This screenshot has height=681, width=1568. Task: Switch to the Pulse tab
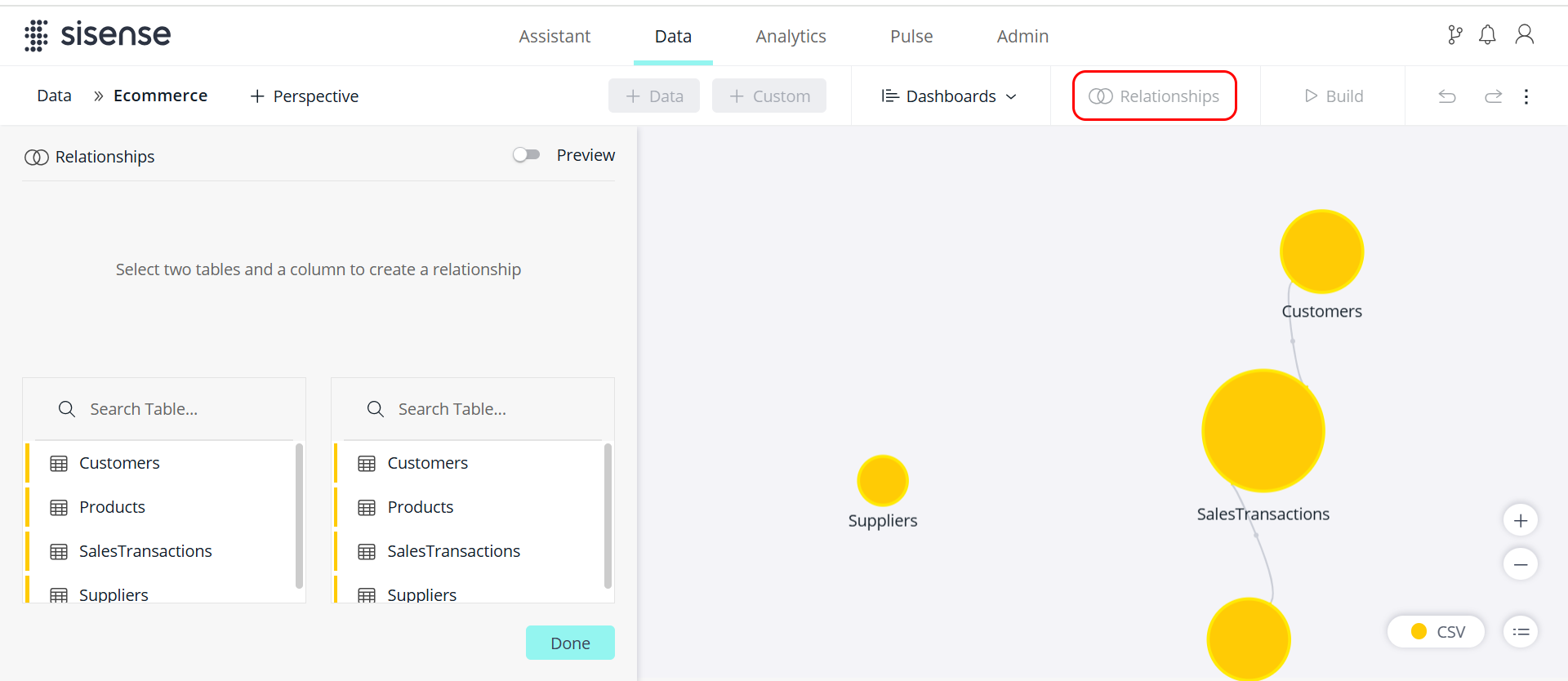pyautogui.click(x=911, y=36)
